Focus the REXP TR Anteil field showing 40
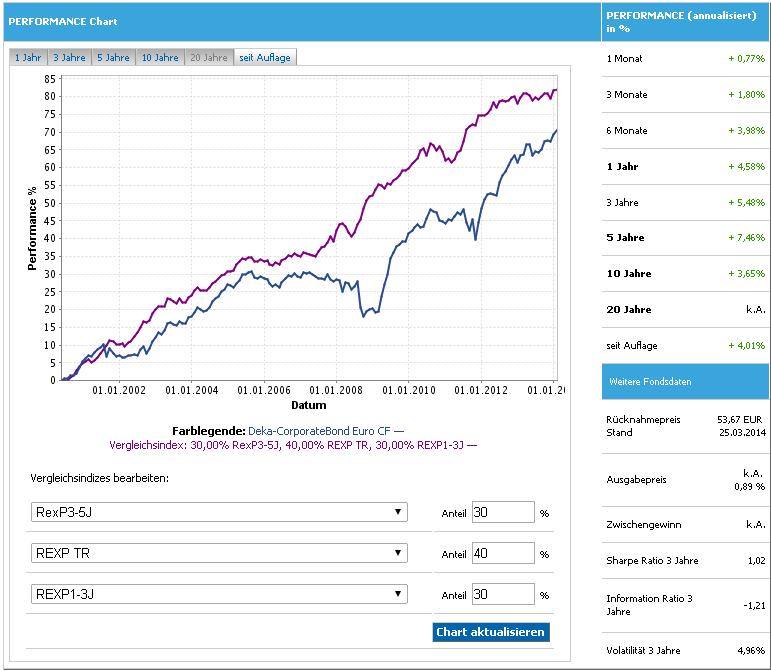 (503, 553)
